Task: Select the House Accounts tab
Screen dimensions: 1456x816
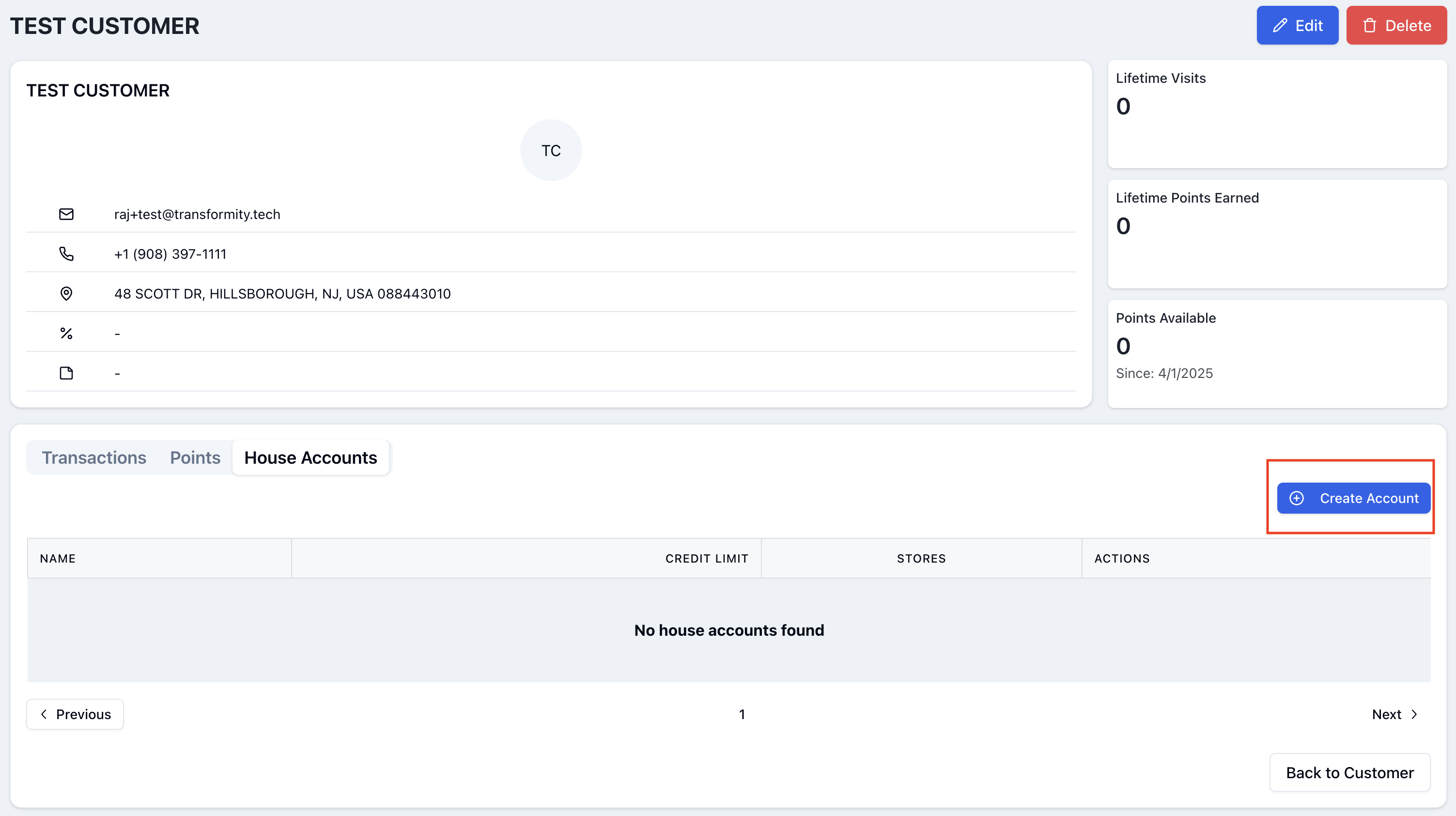Action: click(310, 457)
